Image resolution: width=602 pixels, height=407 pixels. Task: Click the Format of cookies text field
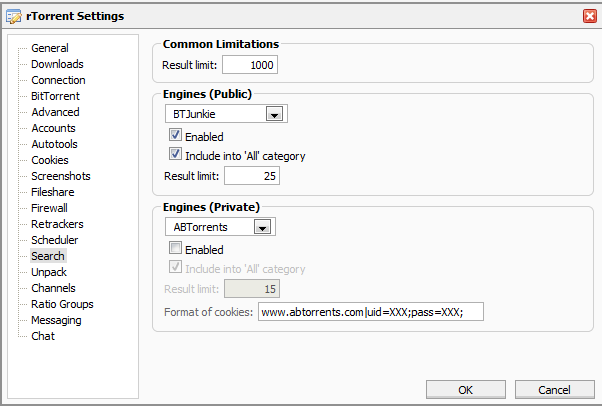coord(370,312)
